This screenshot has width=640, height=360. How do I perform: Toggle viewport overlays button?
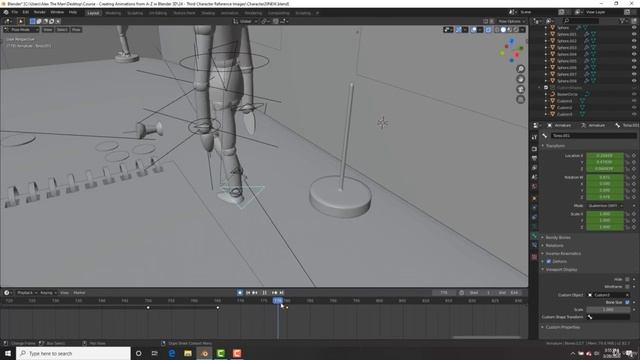[x=474, y=29]
